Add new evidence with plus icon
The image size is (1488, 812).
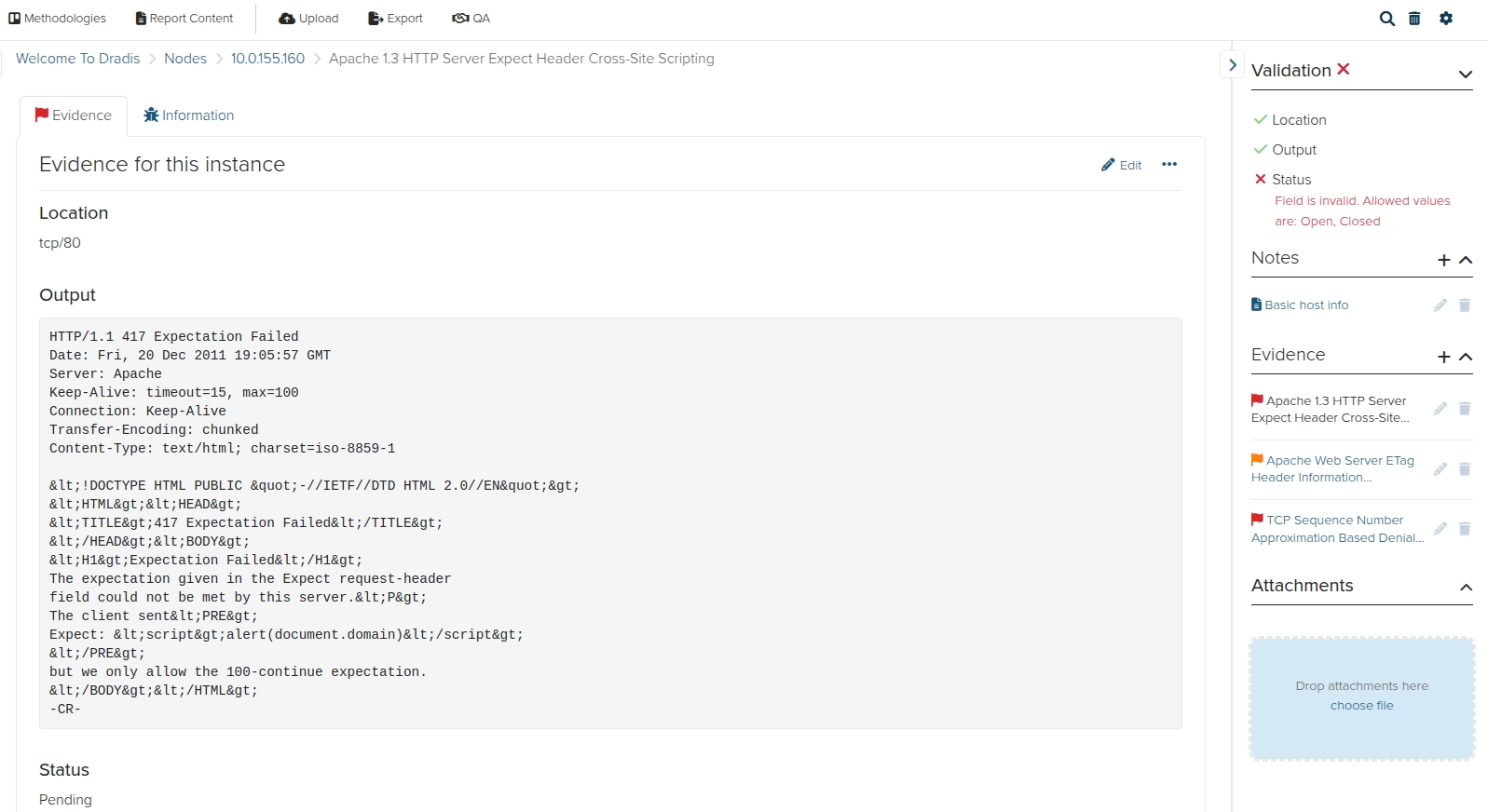click(1443, 358)
